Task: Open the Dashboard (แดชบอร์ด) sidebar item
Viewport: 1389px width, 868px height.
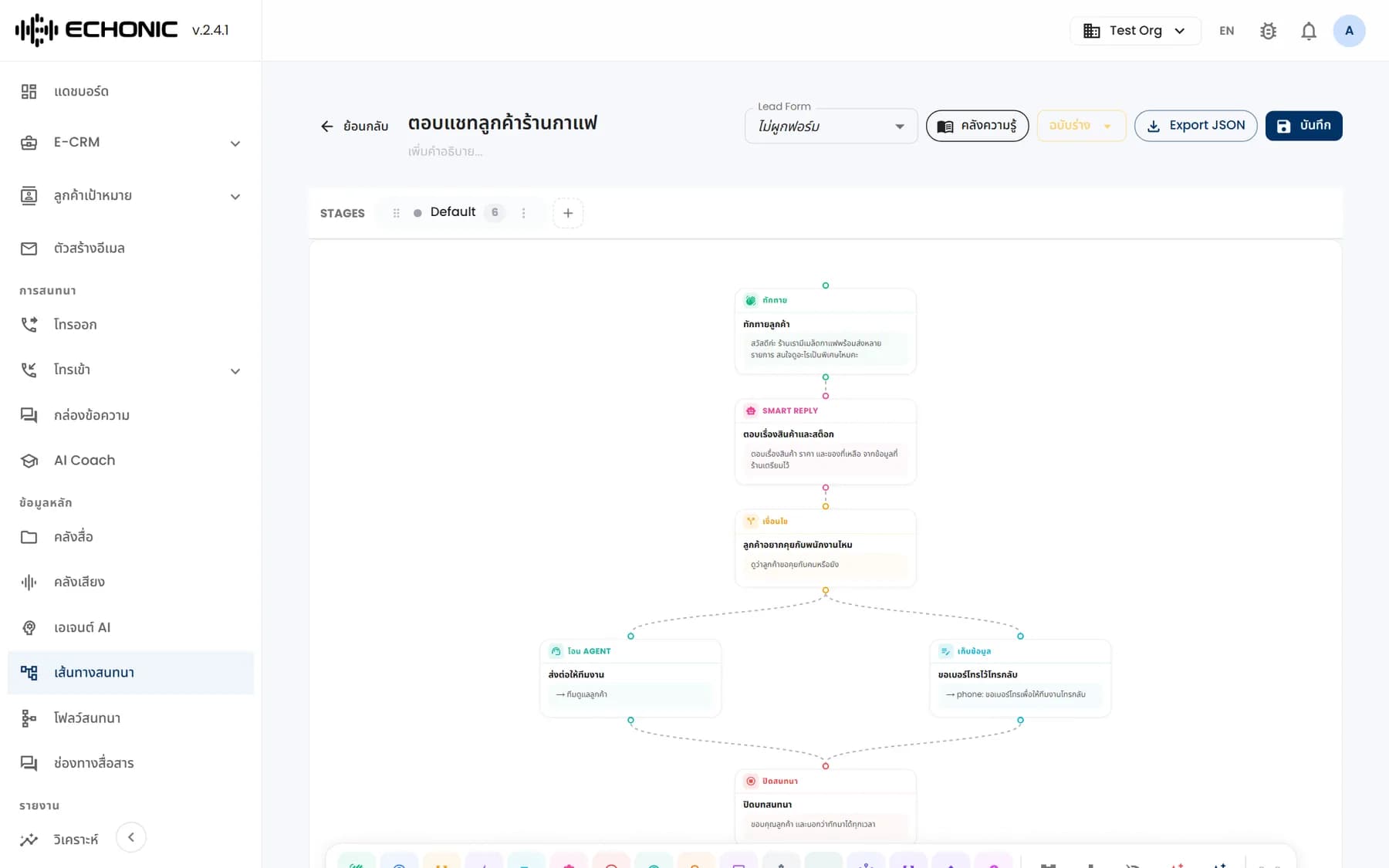Action: pos(130,92)
